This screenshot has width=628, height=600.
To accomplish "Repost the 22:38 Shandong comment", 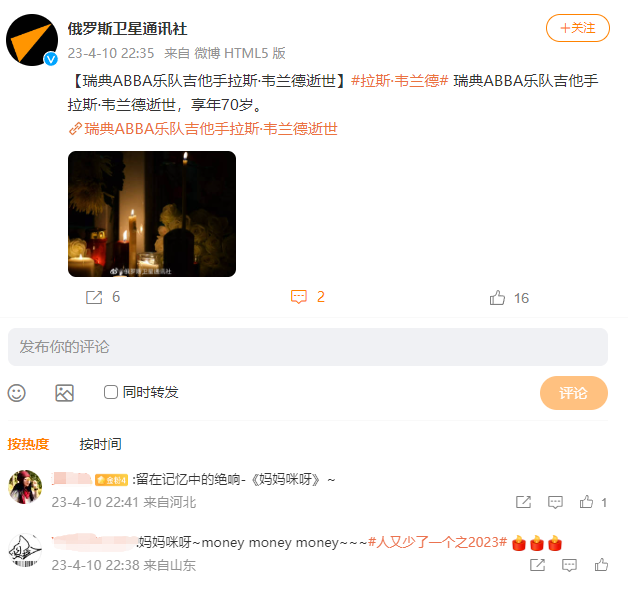I will point(537,565).
